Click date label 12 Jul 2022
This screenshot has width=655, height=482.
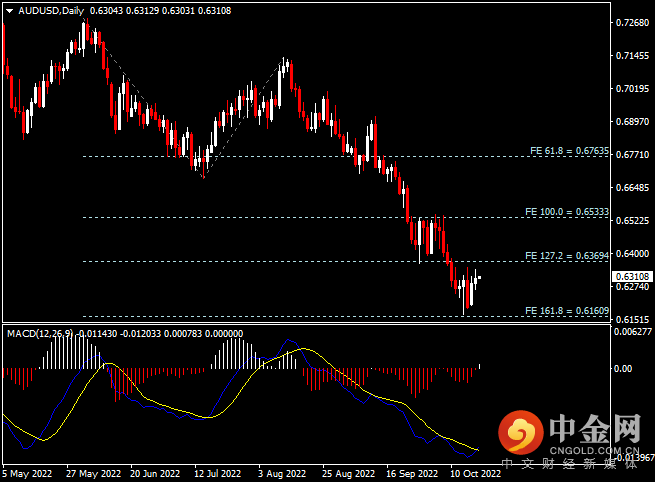point(218,474)
